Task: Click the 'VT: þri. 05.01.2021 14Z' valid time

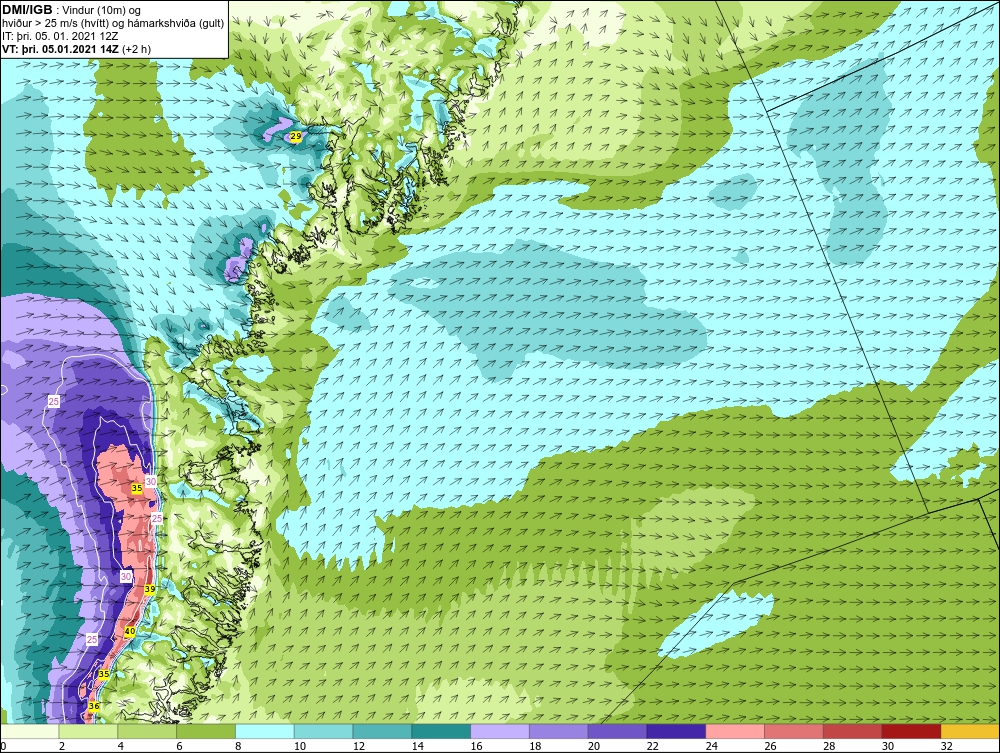Action: [61, 48]
